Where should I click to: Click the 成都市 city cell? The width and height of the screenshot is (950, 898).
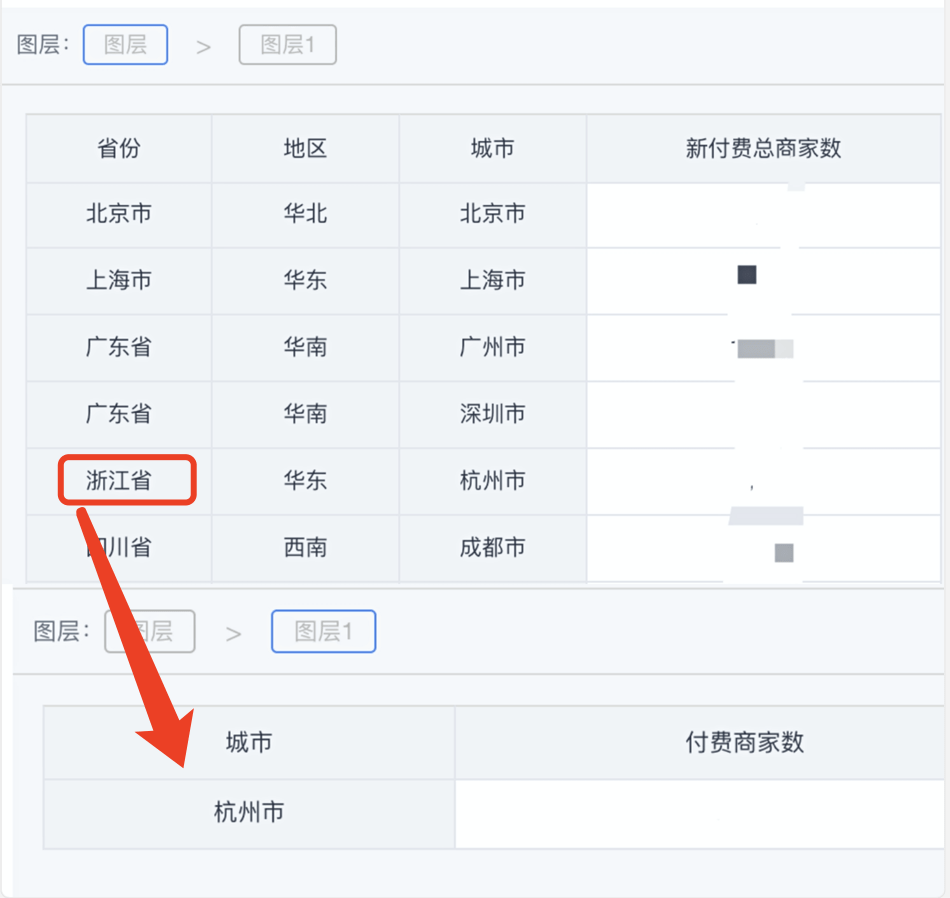(x=492, y=548)
